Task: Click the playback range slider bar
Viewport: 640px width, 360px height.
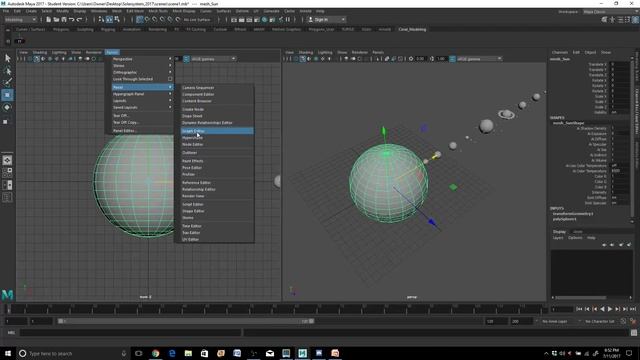Action: 186,321
